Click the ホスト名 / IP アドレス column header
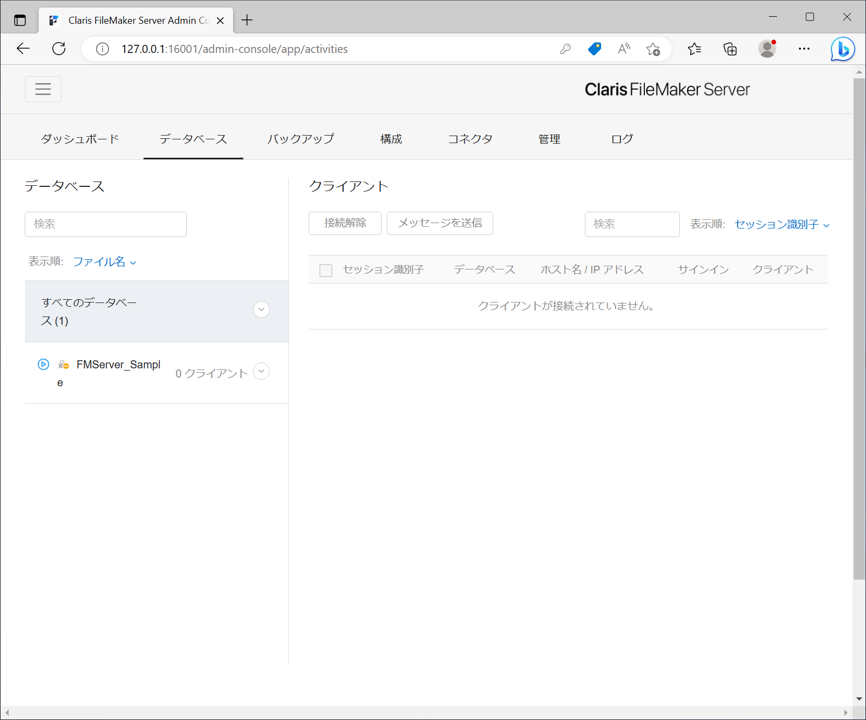This screenshot has width=866, height=720. [x=592, y=269]
